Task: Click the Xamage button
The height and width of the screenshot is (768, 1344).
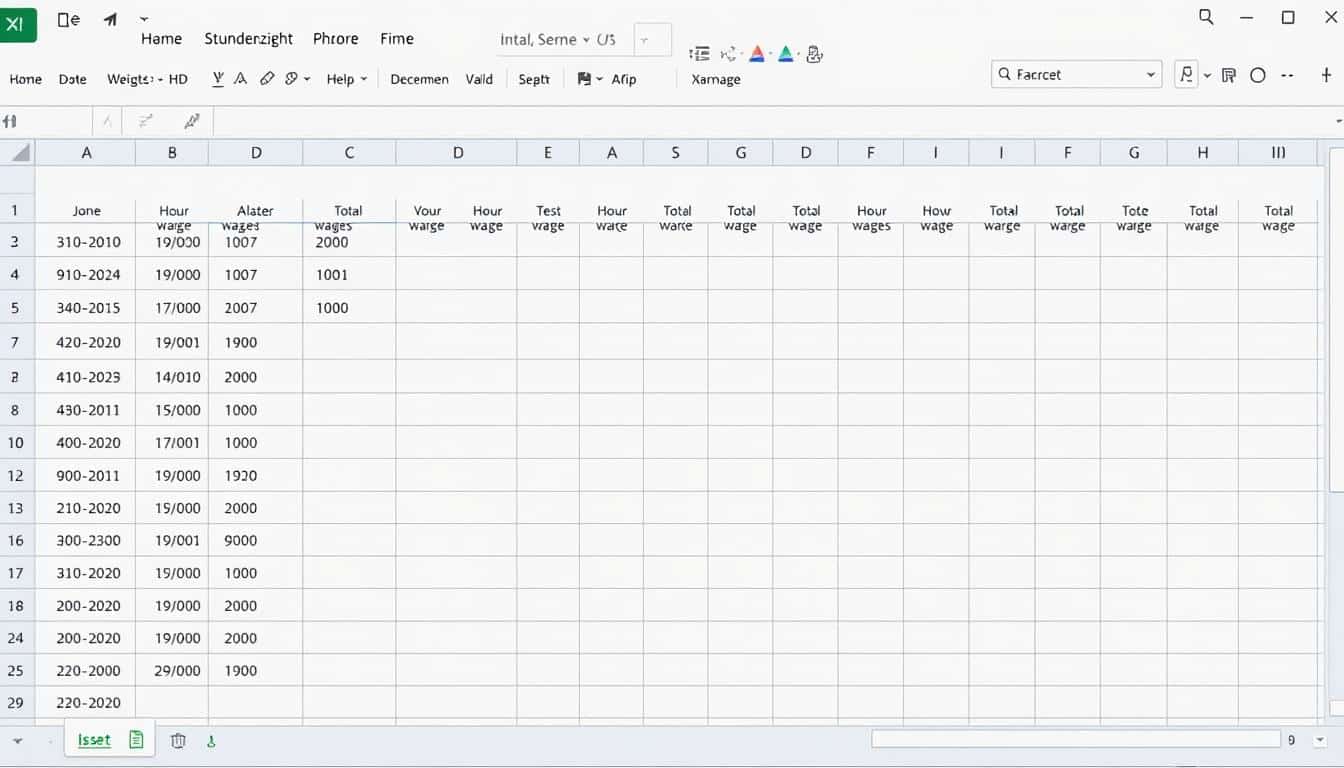Action: 715,79
